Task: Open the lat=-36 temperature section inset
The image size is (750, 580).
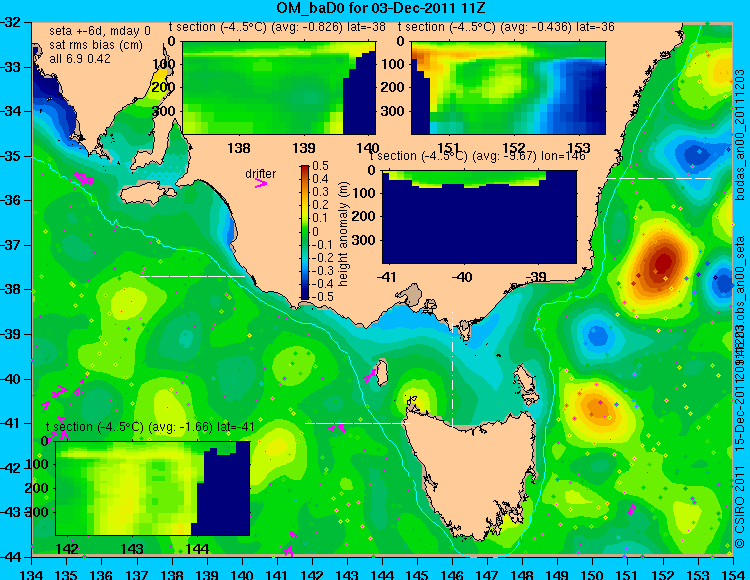Action: [x=508, y=88]
